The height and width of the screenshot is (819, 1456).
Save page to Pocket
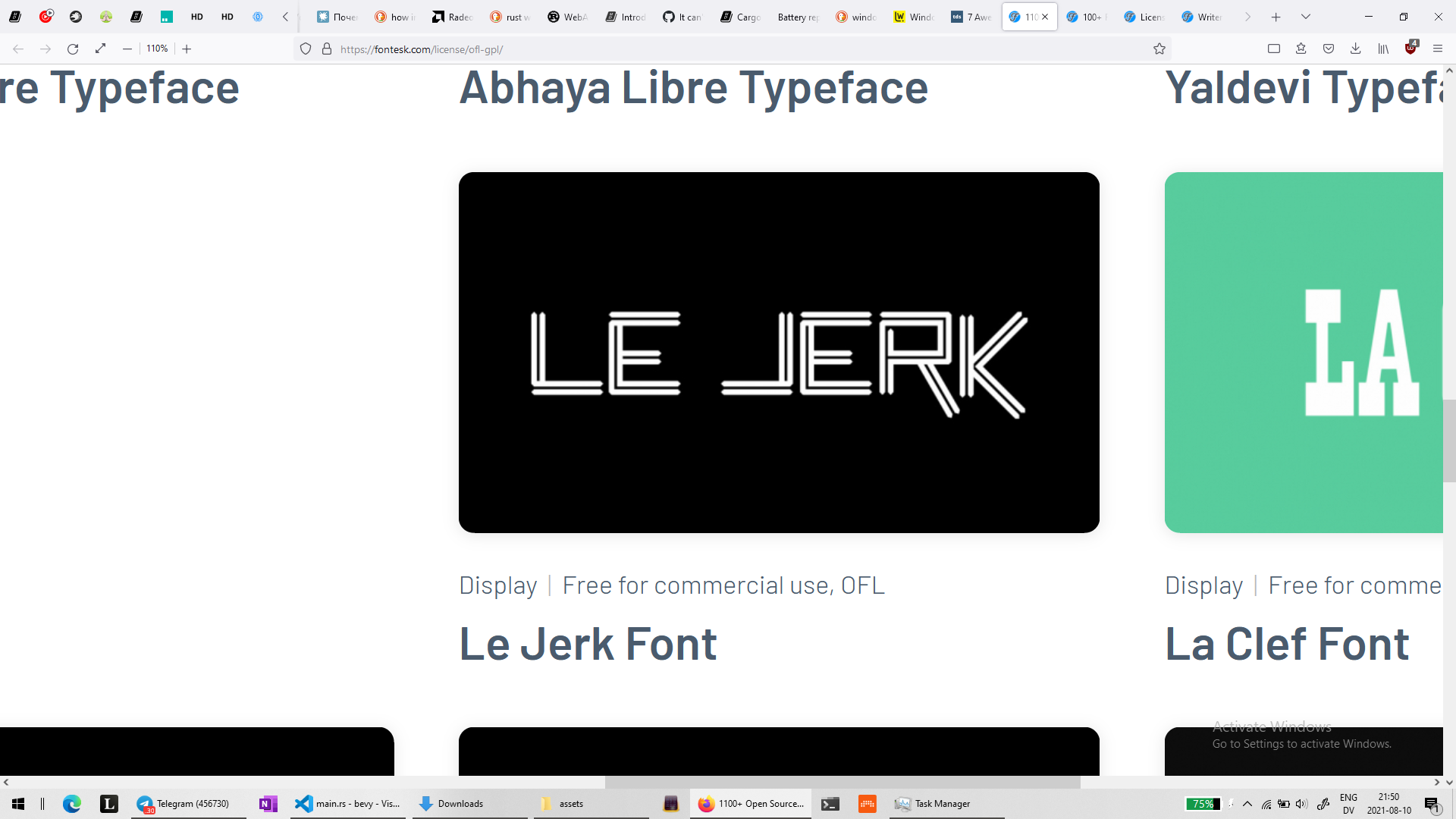point(1329,49)
